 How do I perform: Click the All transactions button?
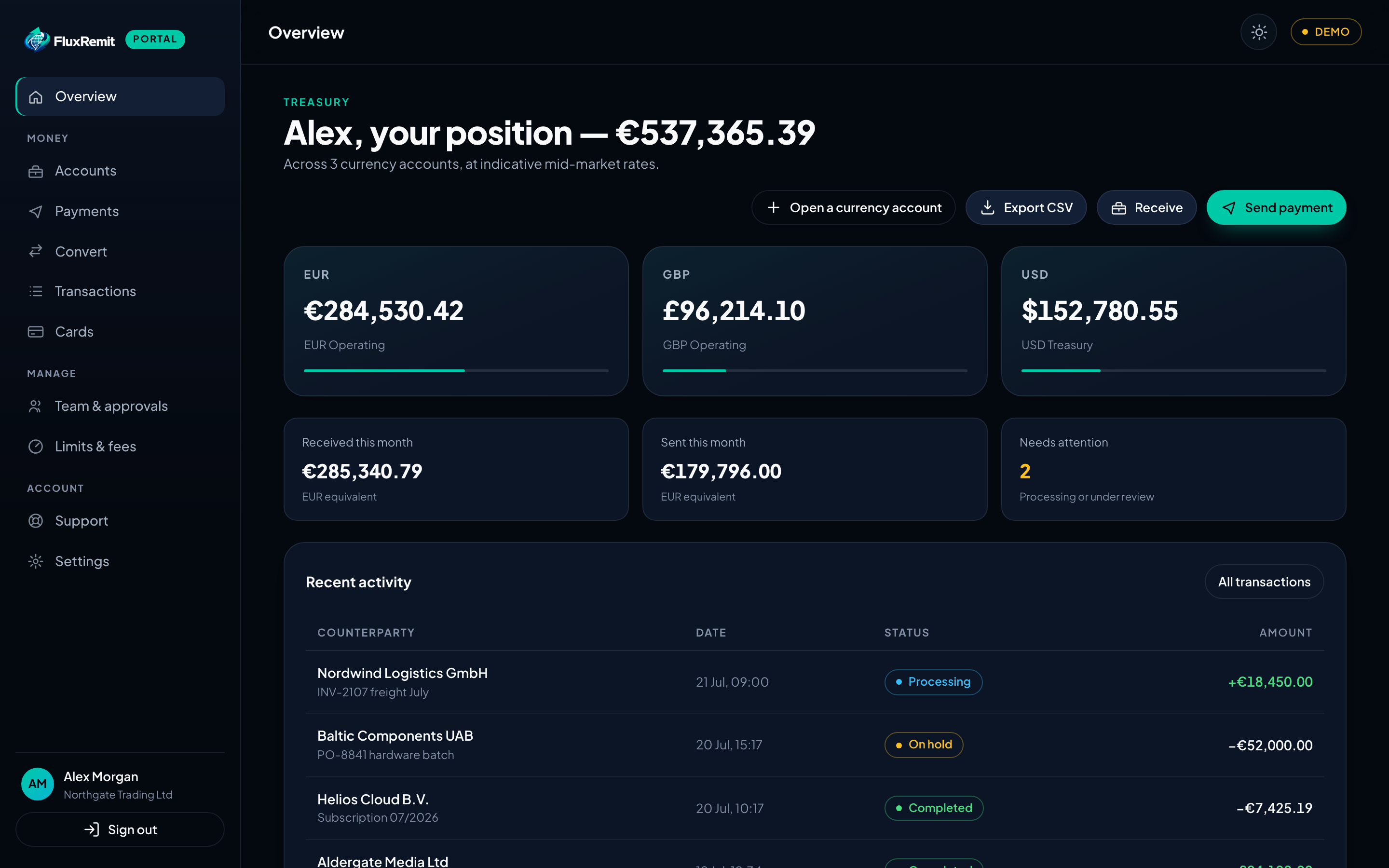point(1265,582)
